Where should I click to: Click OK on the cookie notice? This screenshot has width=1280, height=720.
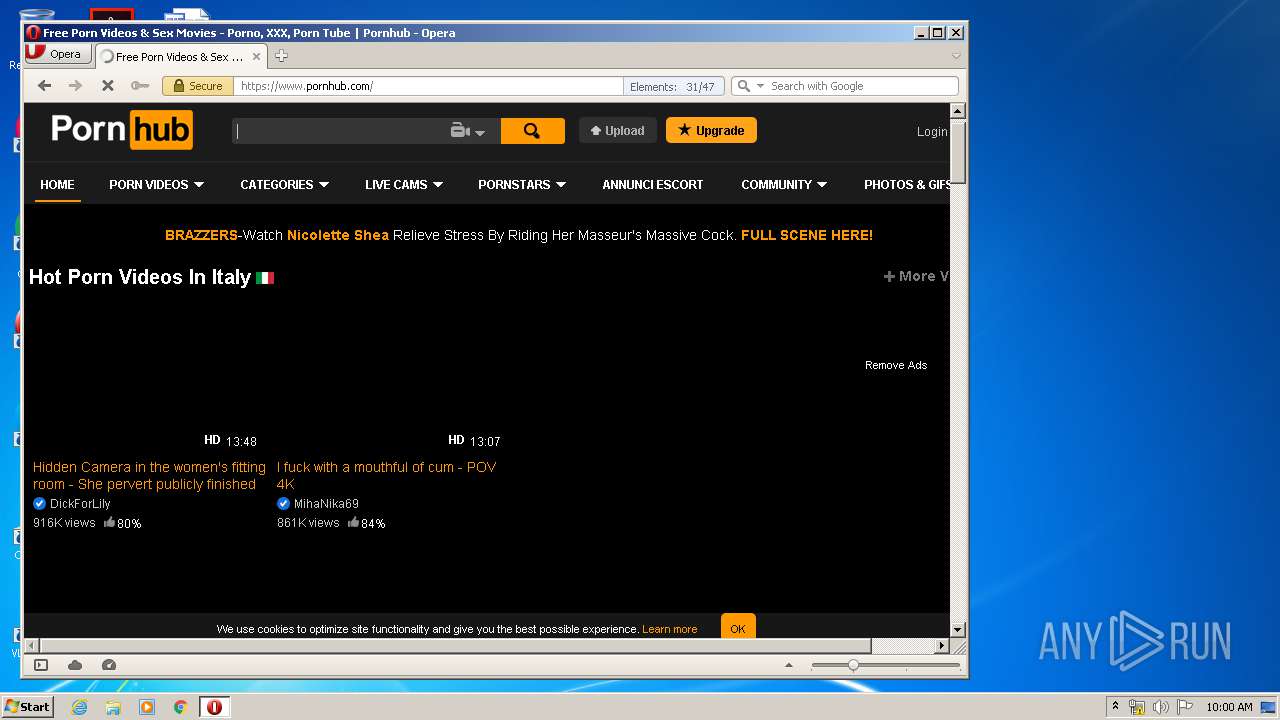(x=738, y=628)
